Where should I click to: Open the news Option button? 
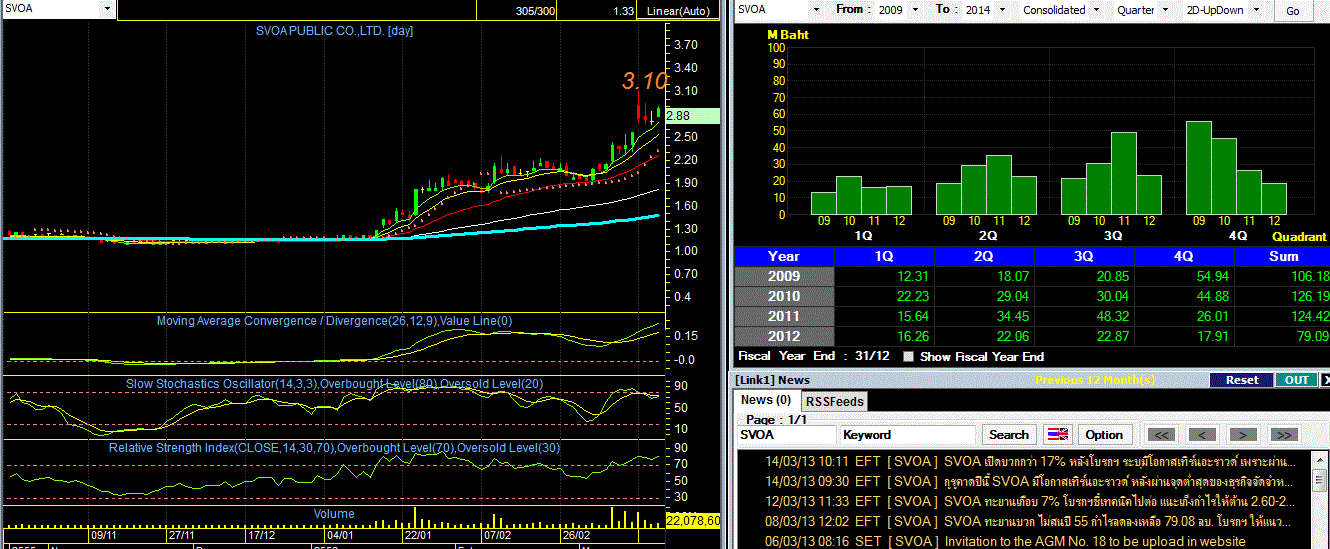click(x=1104, y=435)
